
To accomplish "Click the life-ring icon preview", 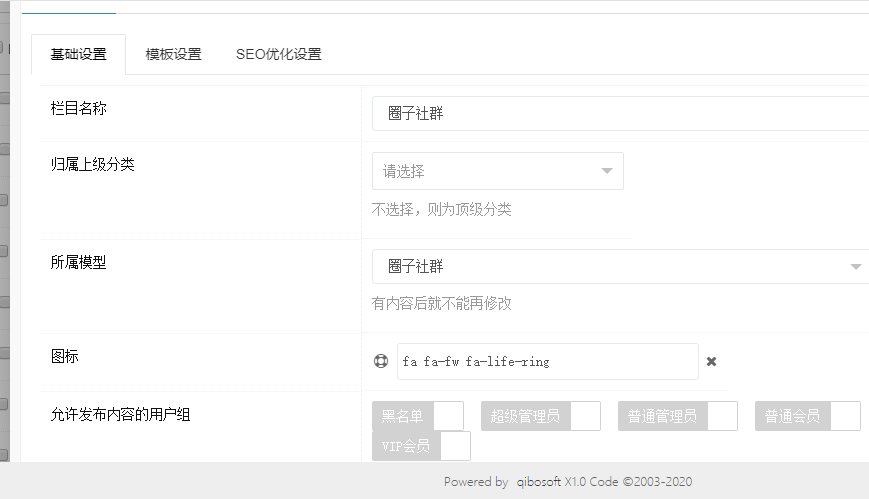I will click(x=380, y=361).
